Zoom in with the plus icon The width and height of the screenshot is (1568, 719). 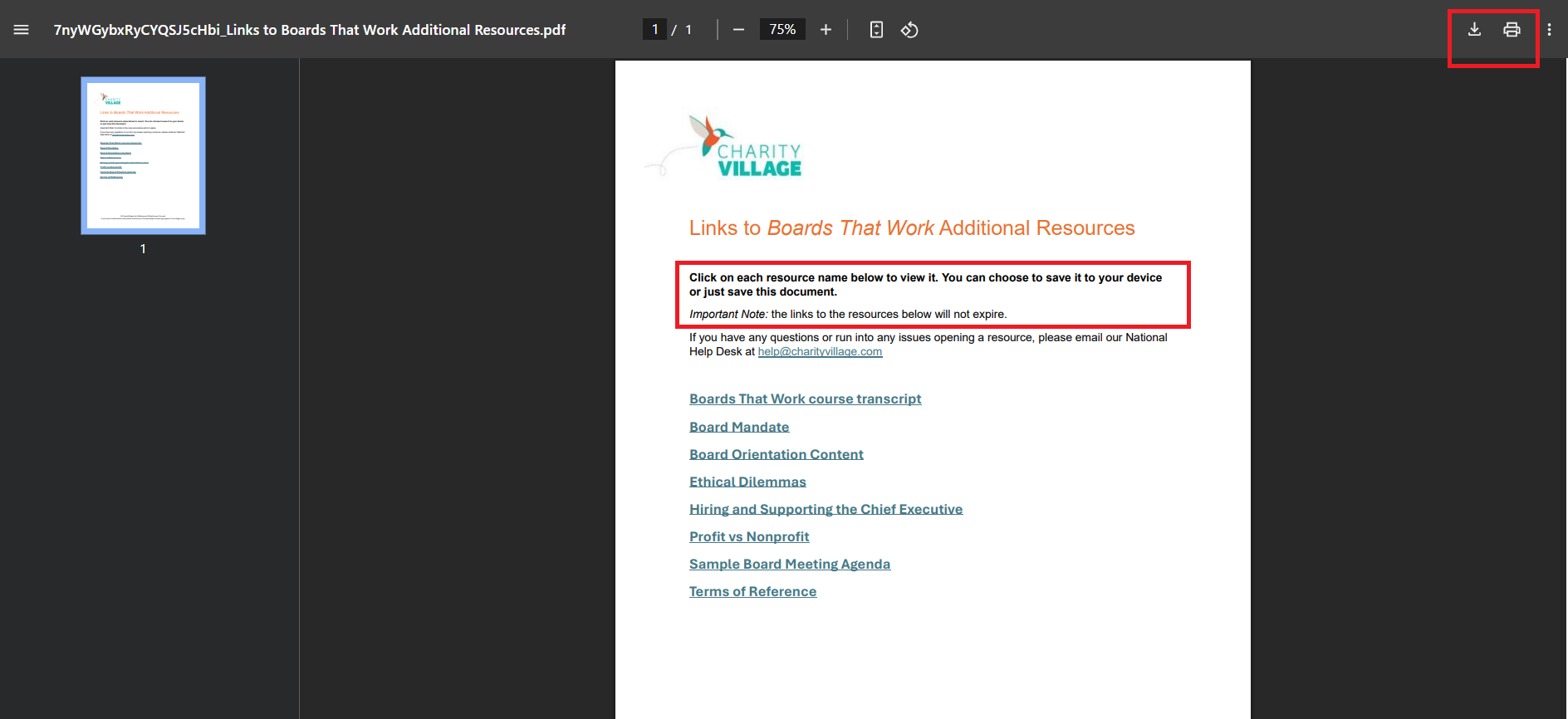click(826, 30)
